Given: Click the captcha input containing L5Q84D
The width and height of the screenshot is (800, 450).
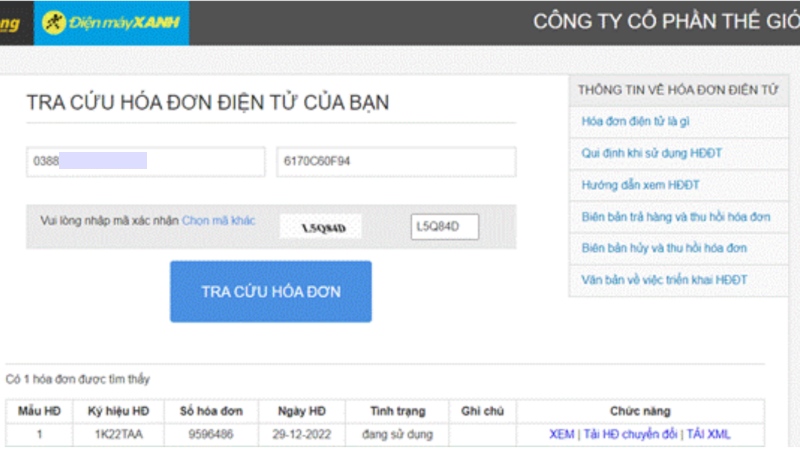Looking at the screenshot, I should click(445, 227).
